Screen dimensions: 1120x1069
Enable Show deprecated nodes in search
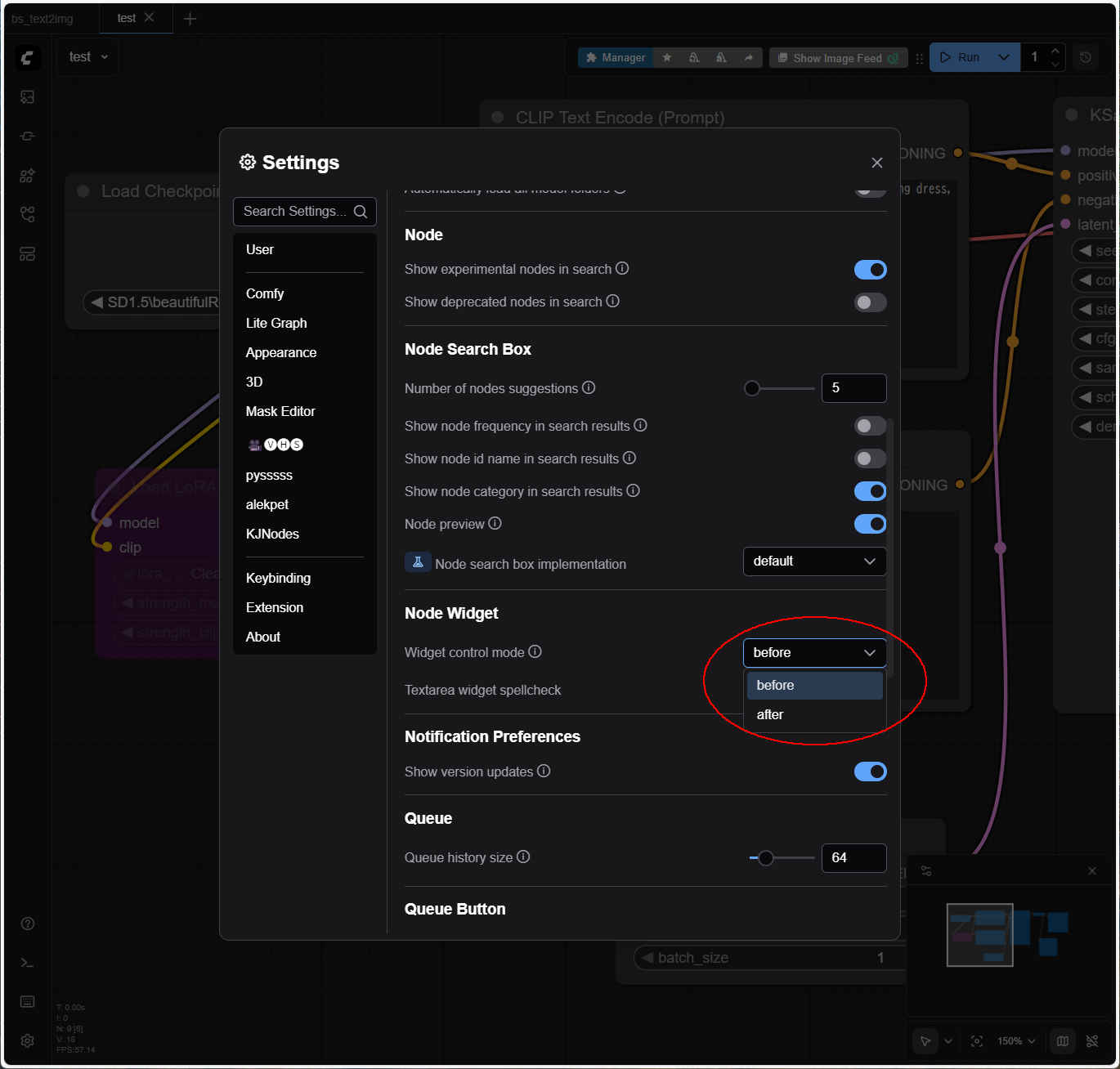click(870, 302)
